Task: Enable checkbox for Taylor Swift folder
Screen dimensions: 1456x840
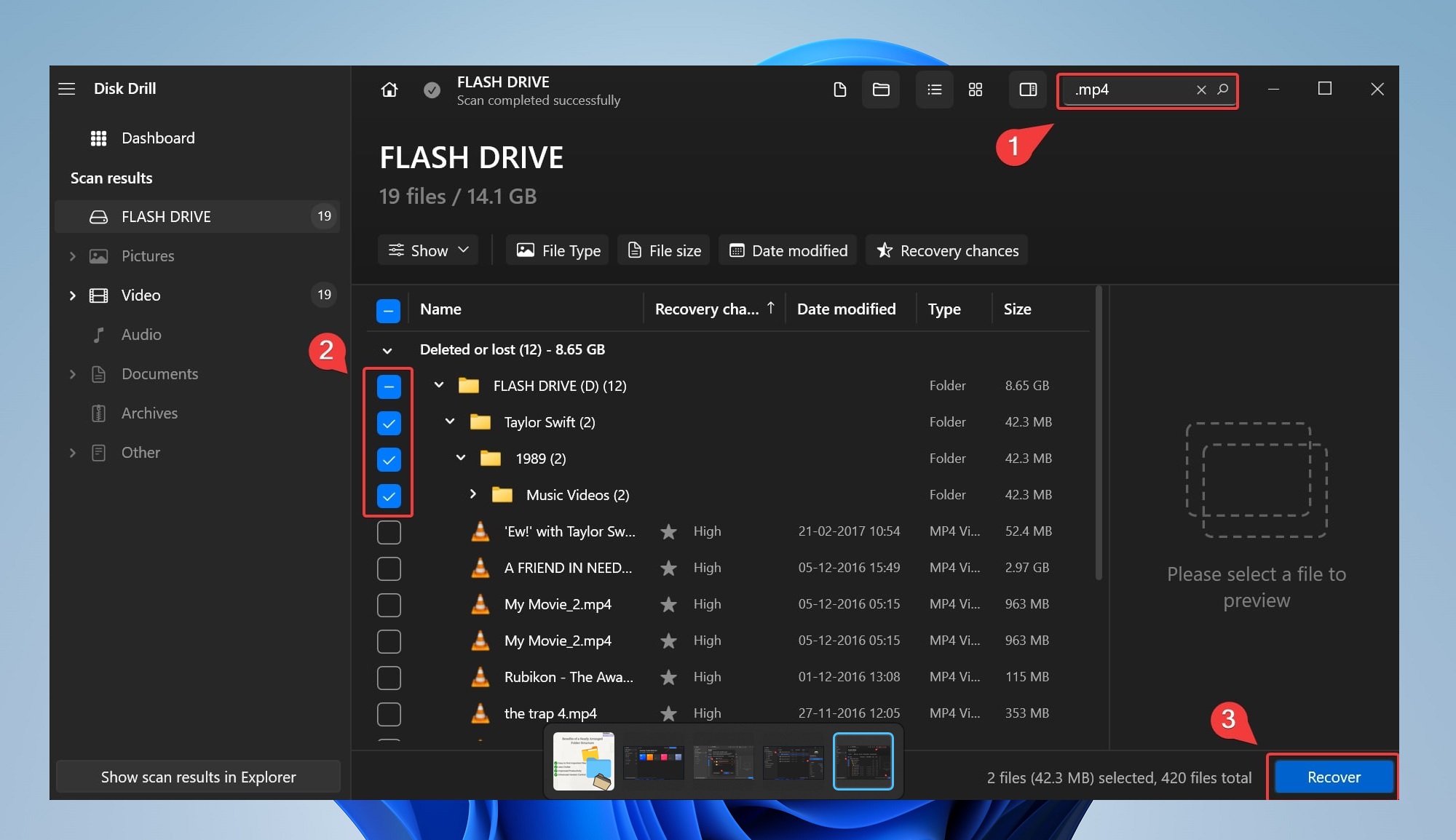Action: tap(388, 421)
